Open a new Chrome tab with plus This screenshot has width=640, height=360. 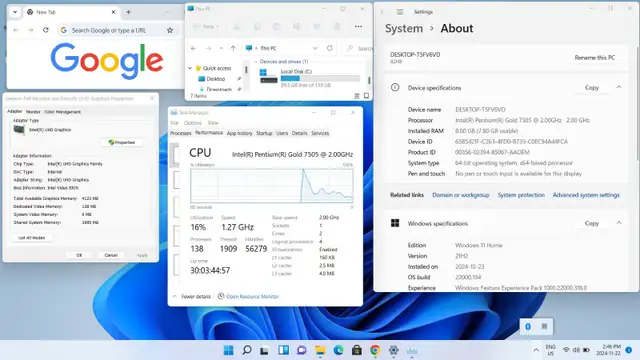(128, 12)
